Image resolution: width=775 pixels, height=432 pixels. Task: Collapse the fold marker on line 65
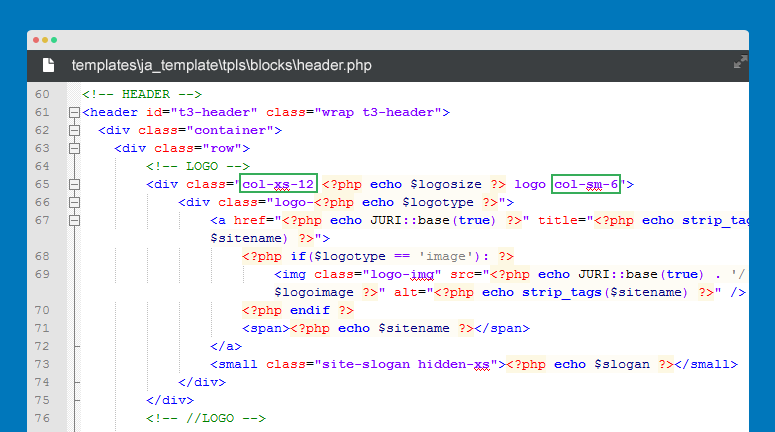(74, 185)
